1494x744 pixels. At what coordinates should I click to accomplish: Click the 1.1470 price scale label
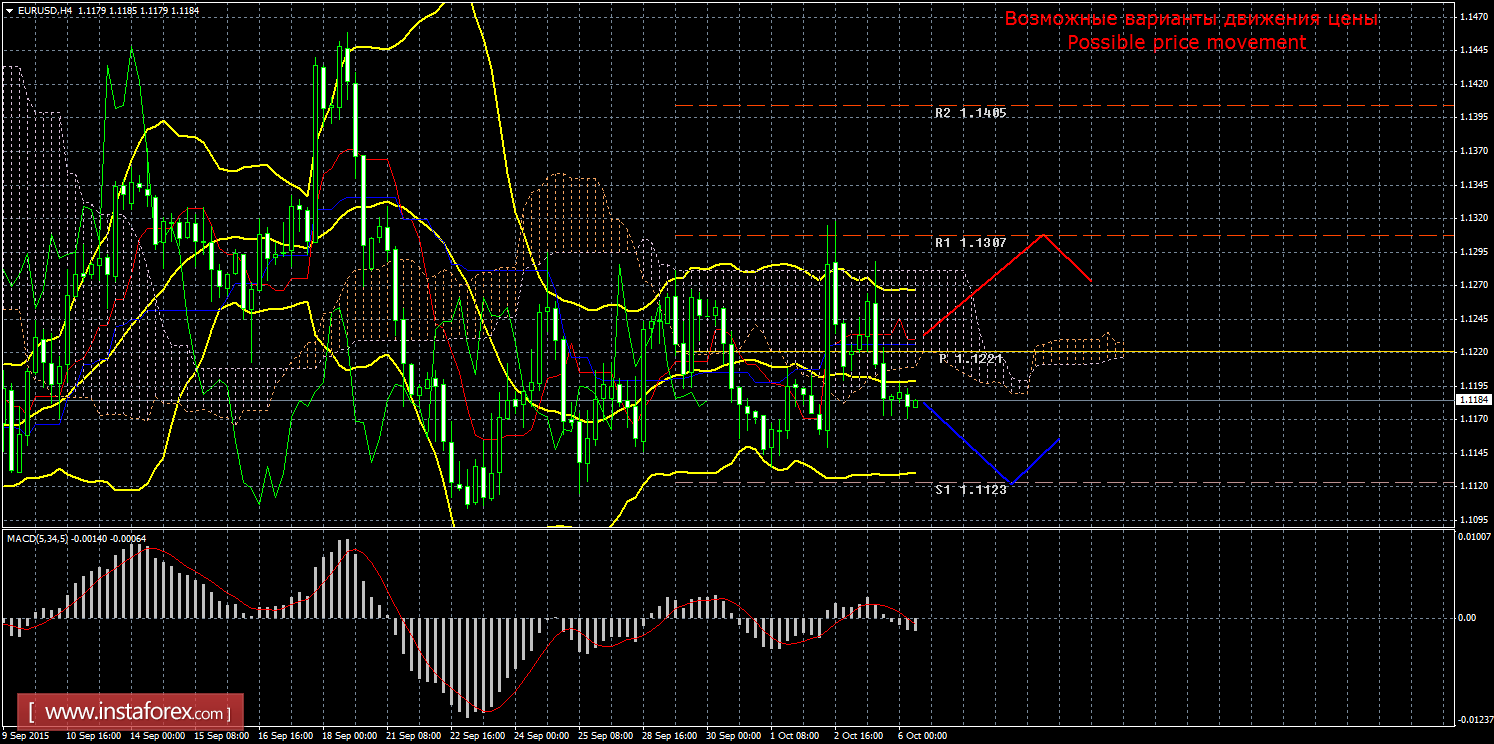(1471, 17)
